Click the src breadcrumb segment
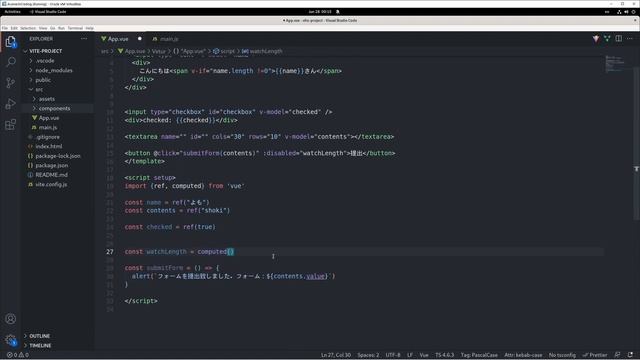 (x=105, y=51)
